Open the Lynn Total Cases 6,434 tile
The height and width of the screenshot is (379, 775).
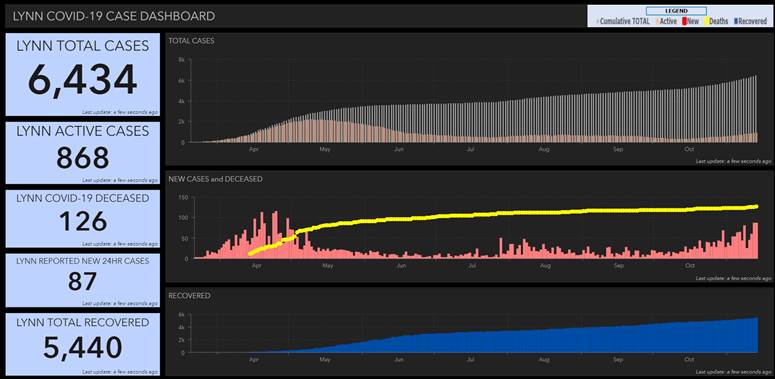83,75
